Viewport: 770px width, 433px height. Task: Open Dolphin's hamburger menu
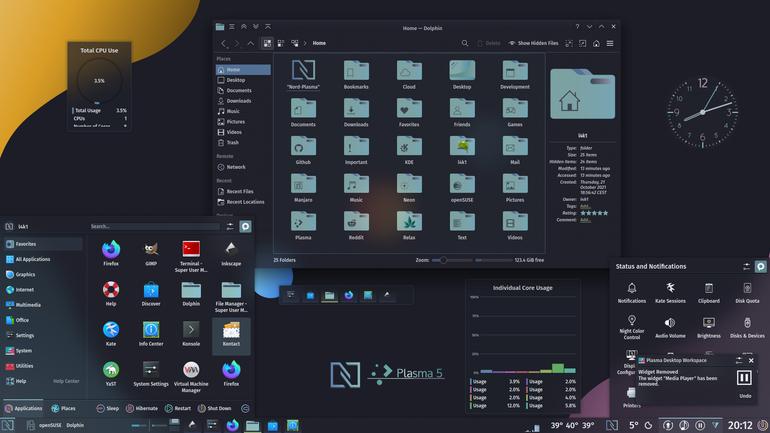(610, 43)
